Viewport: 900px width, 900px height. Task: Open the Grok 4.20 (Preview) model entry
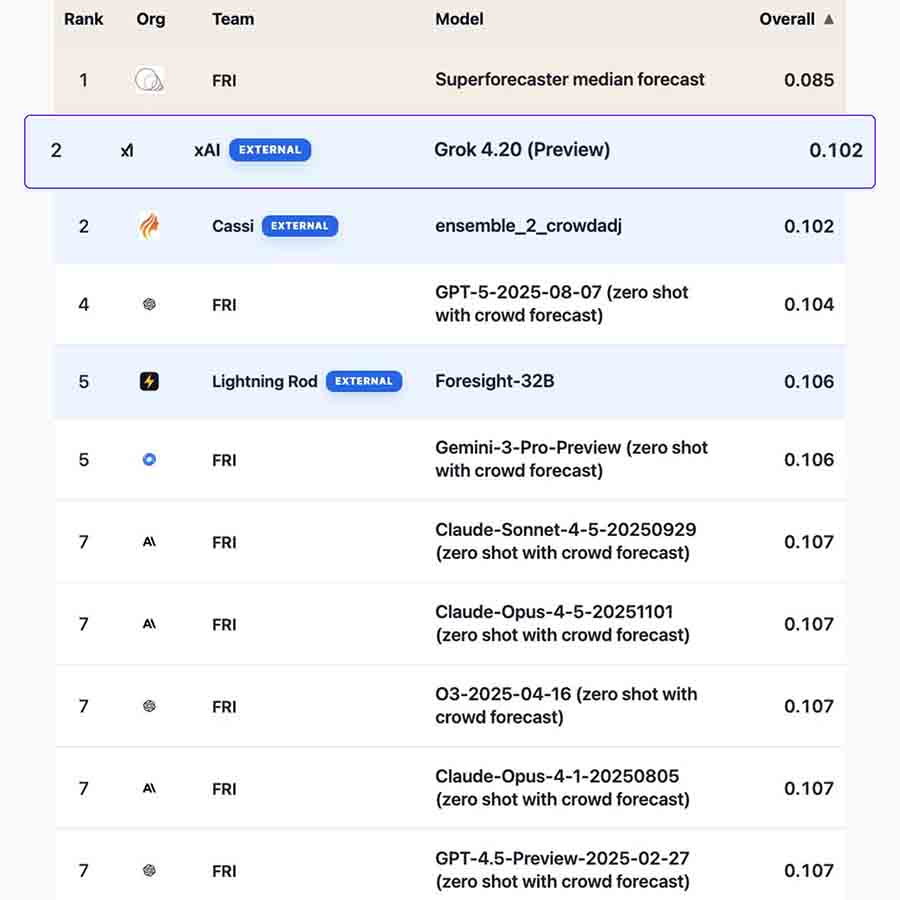tap(522, 150)
